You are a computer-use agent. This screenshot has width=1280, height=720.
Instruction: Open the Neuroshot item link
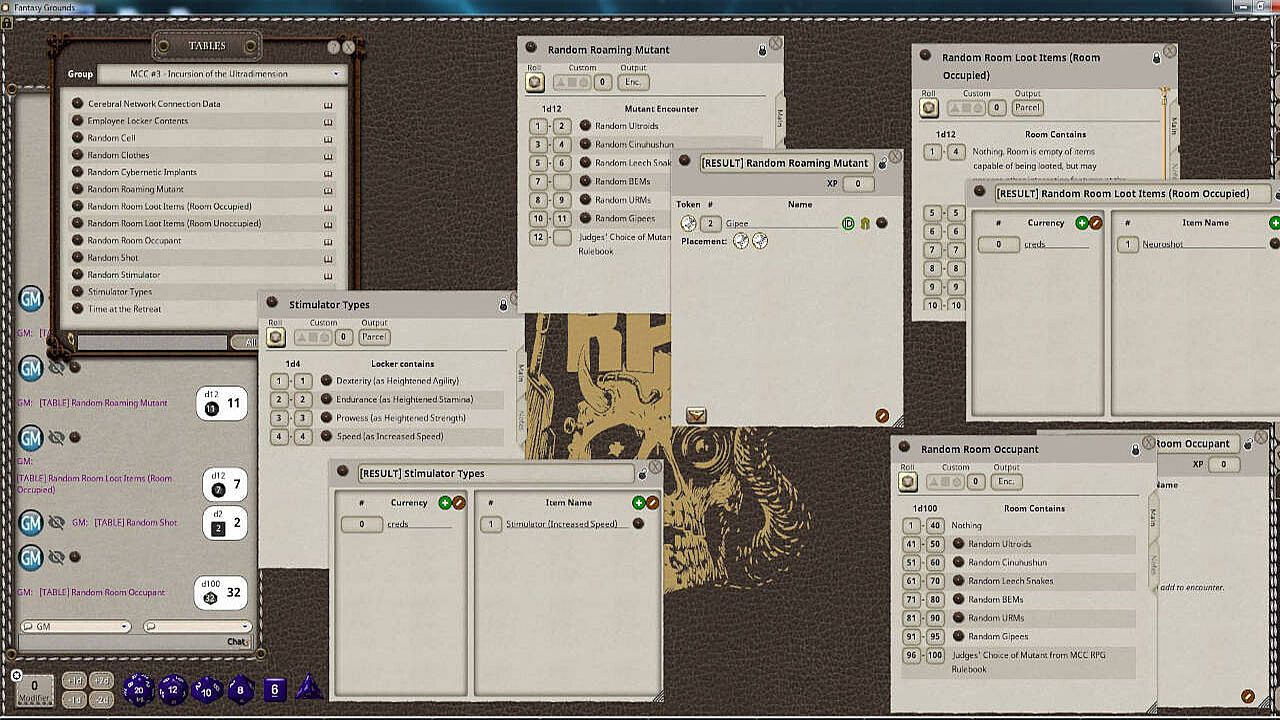1274,244
